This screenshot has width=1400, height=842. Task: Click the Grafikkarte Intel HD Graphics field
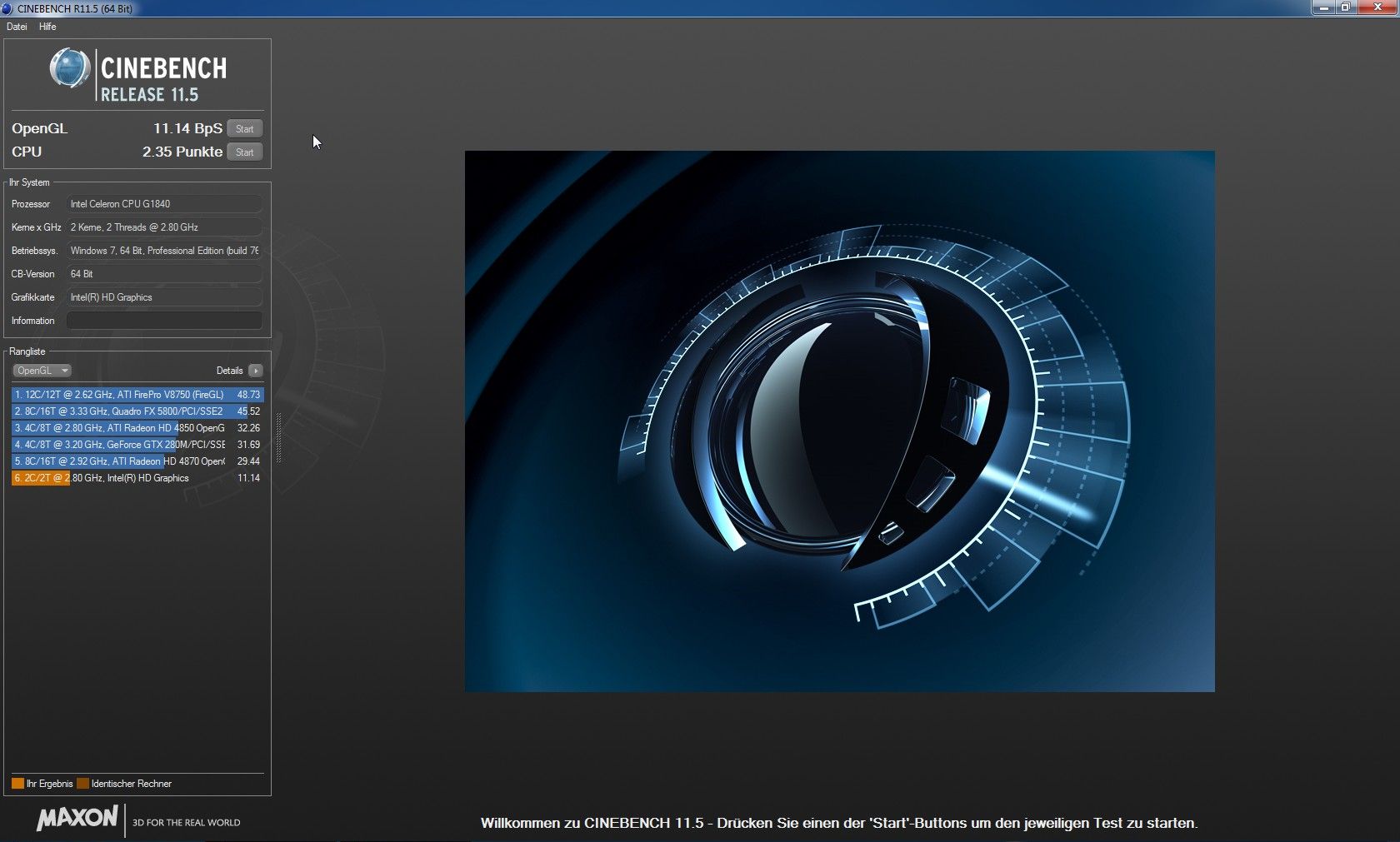pos(164,297)
